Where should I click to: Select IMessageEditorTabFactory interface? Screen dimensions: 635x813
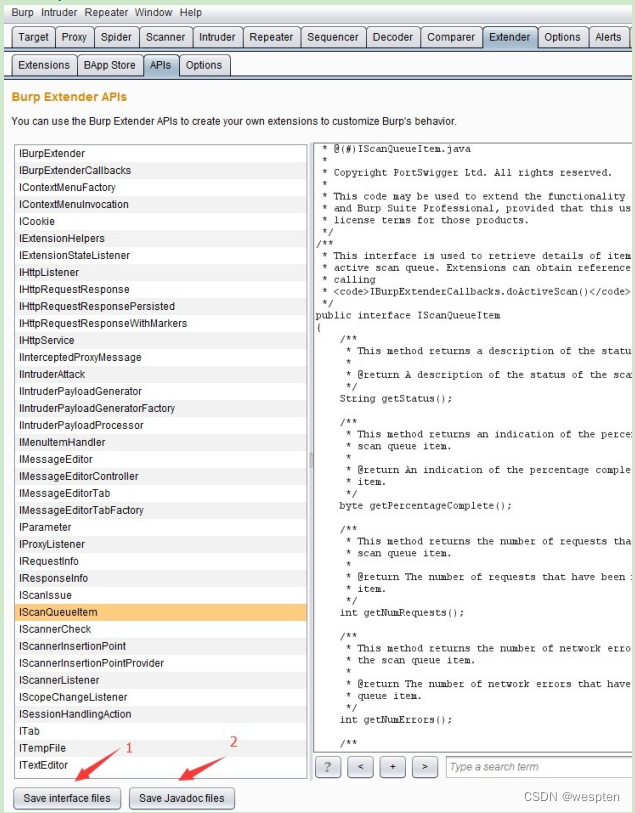161,511
